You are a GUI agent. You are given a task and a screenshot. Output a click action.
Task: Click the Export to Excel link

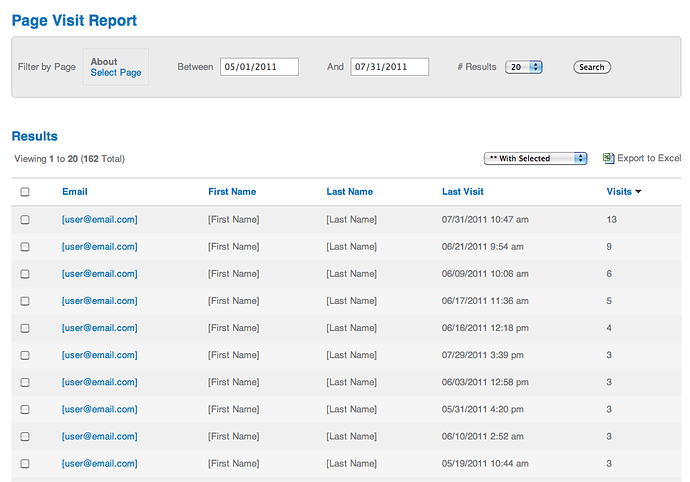pos(649,158)
